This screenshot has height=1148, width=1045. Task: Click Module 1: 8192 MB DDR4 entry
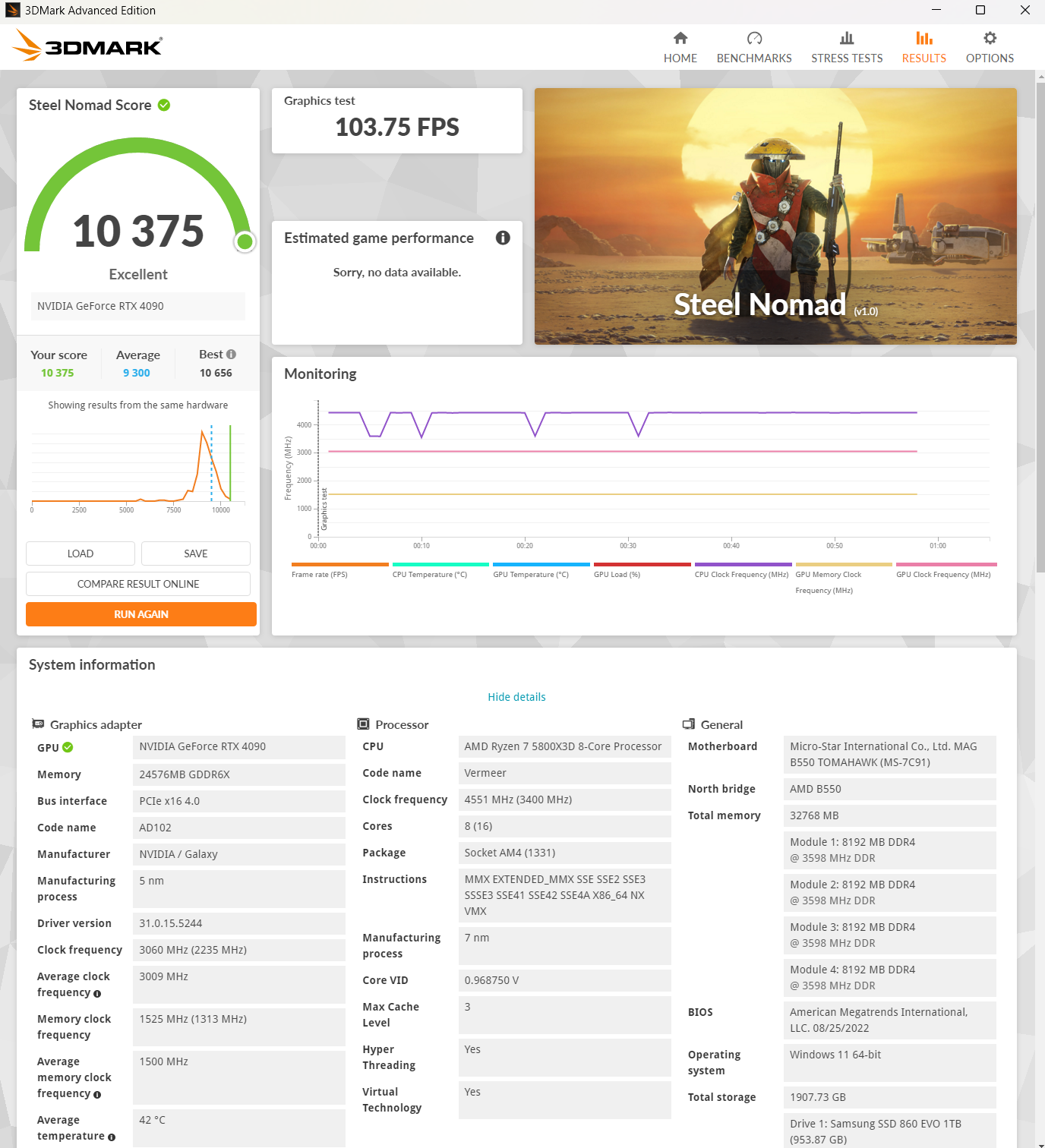point(890,850)
